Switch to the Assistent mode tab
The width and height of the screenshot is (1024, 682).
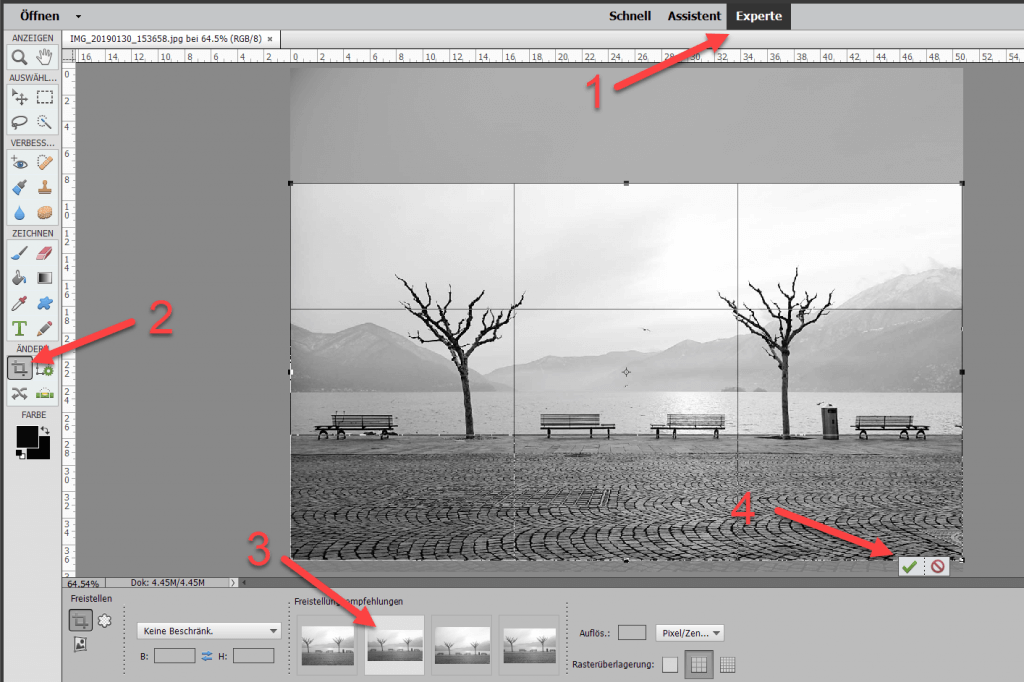(x=694, y=16)
